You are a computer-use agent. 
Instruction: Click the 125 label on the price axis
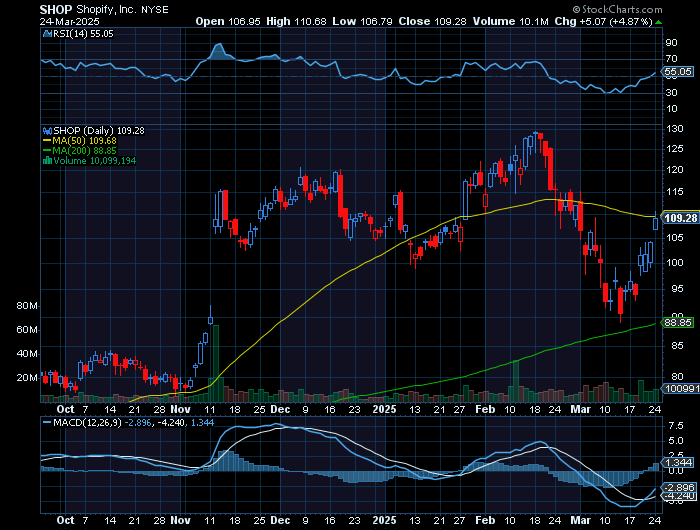coord(675,149)
